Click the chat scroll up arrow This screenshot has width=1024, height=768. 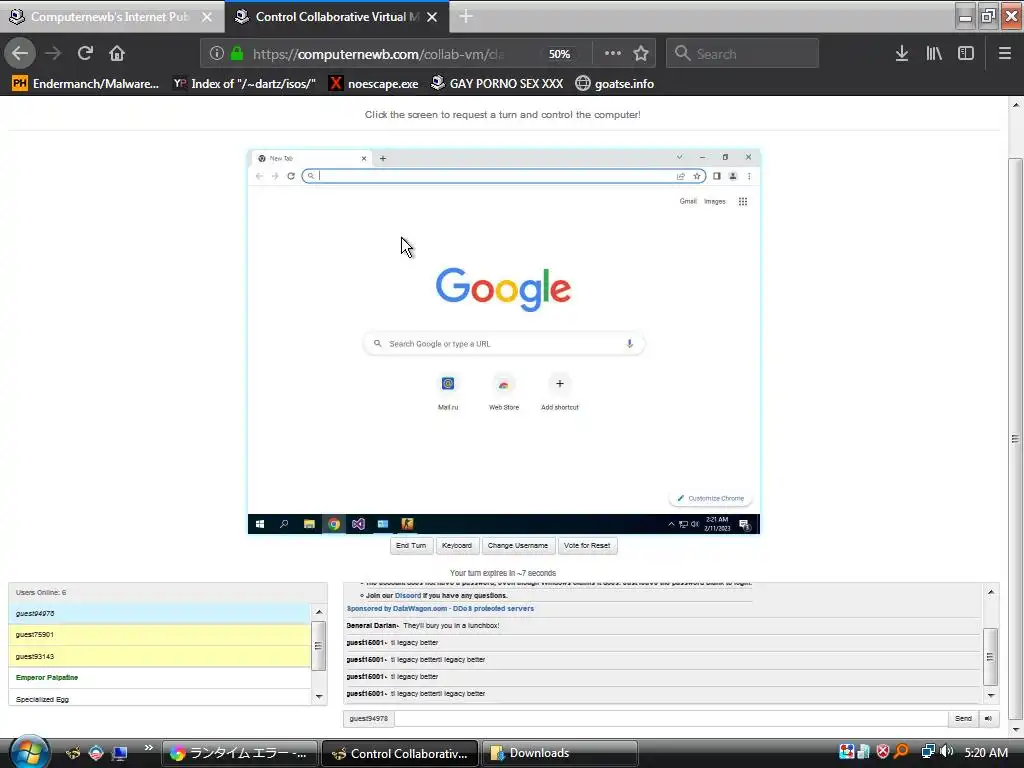(991, 592)
